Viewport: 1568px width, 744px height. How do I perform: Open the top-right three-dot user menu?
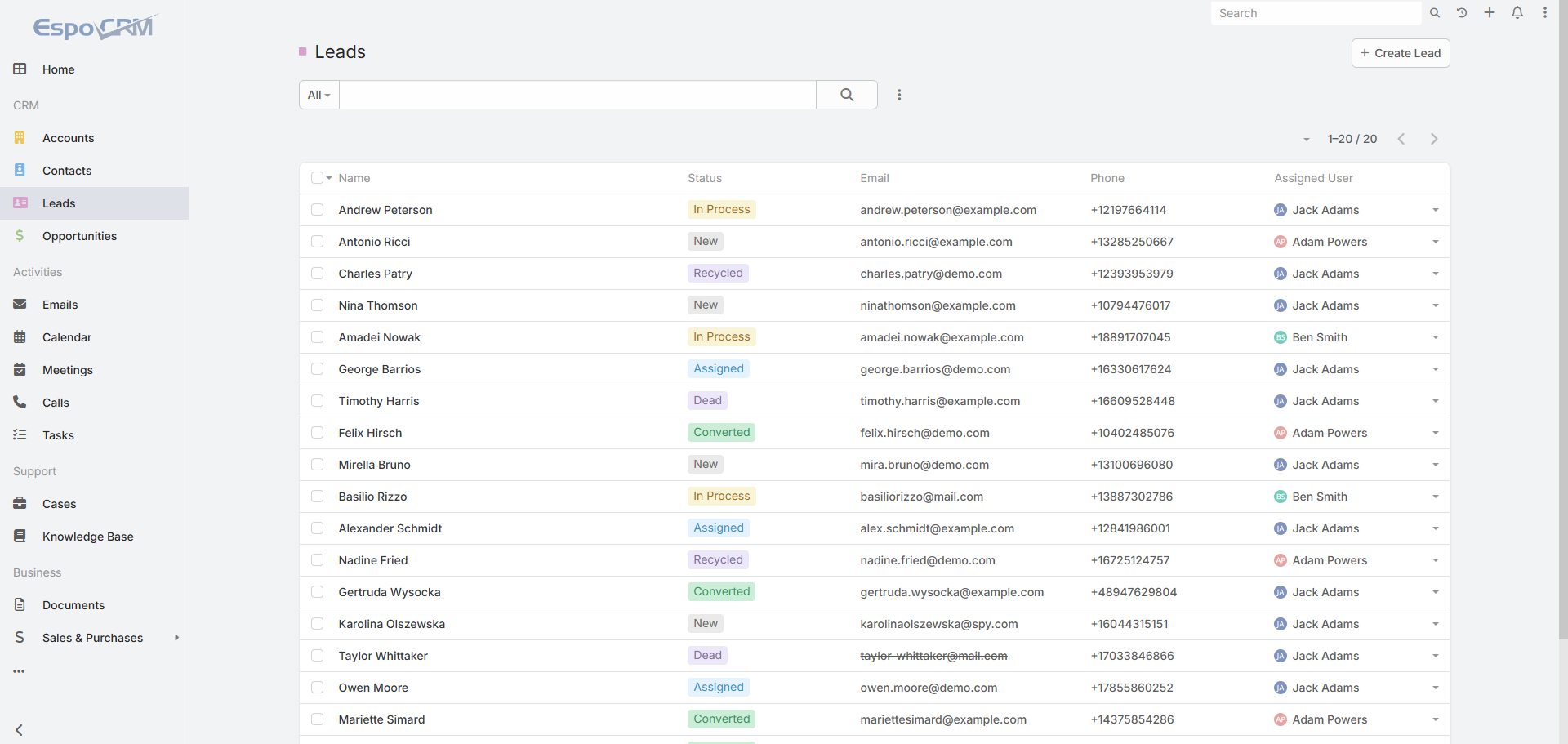pos(1545,13)
